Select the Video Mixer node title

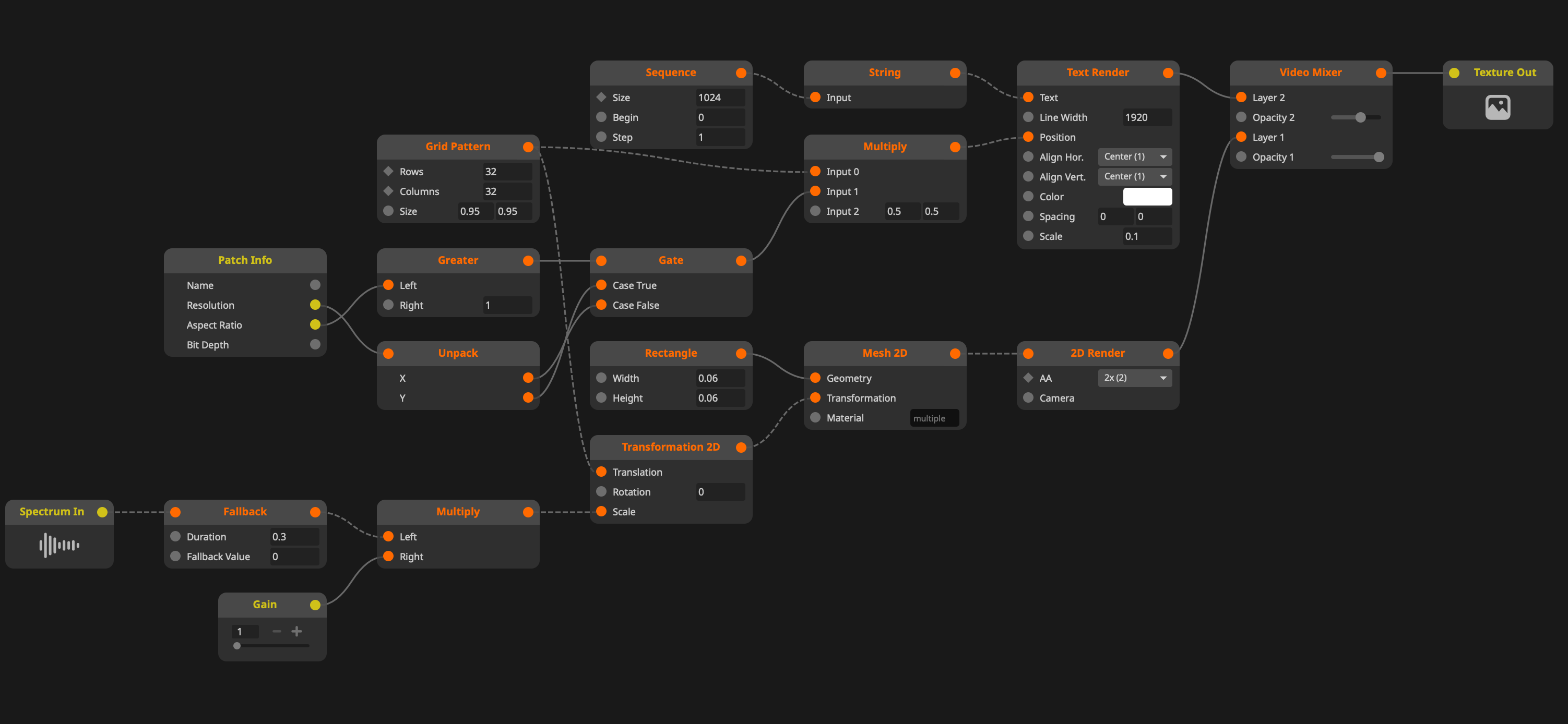point(1310,73)
